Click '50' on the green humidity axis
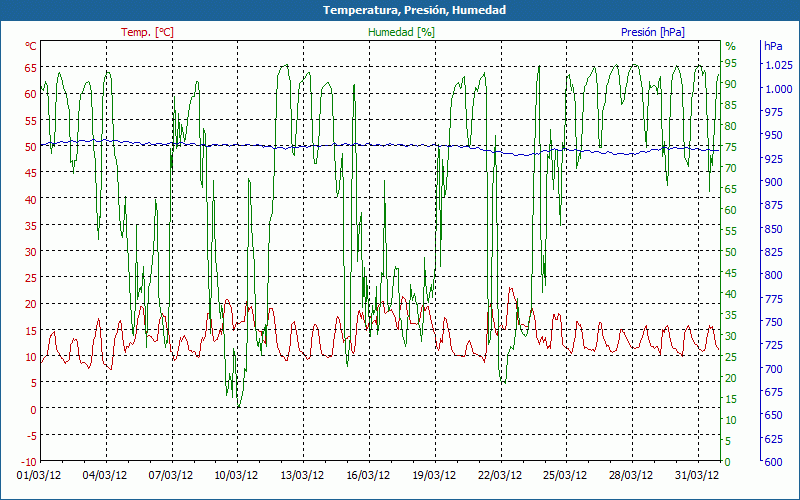The height and width of the screenshot is (500, 800). pos(731,252)
